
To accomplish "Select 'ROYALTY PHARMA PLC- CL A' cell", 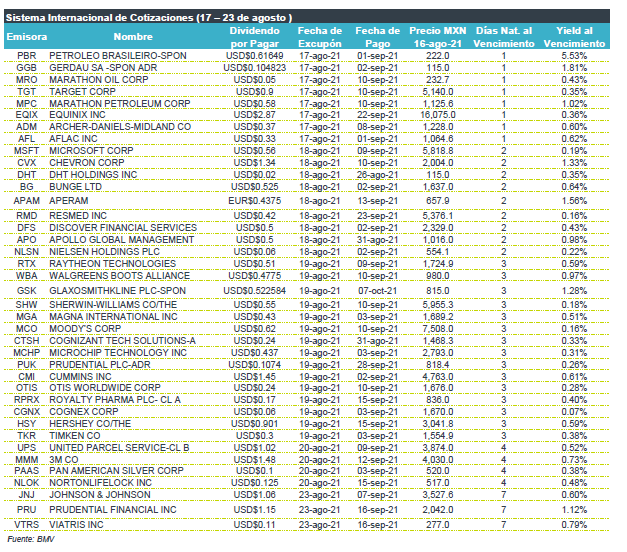I will 115,400.
